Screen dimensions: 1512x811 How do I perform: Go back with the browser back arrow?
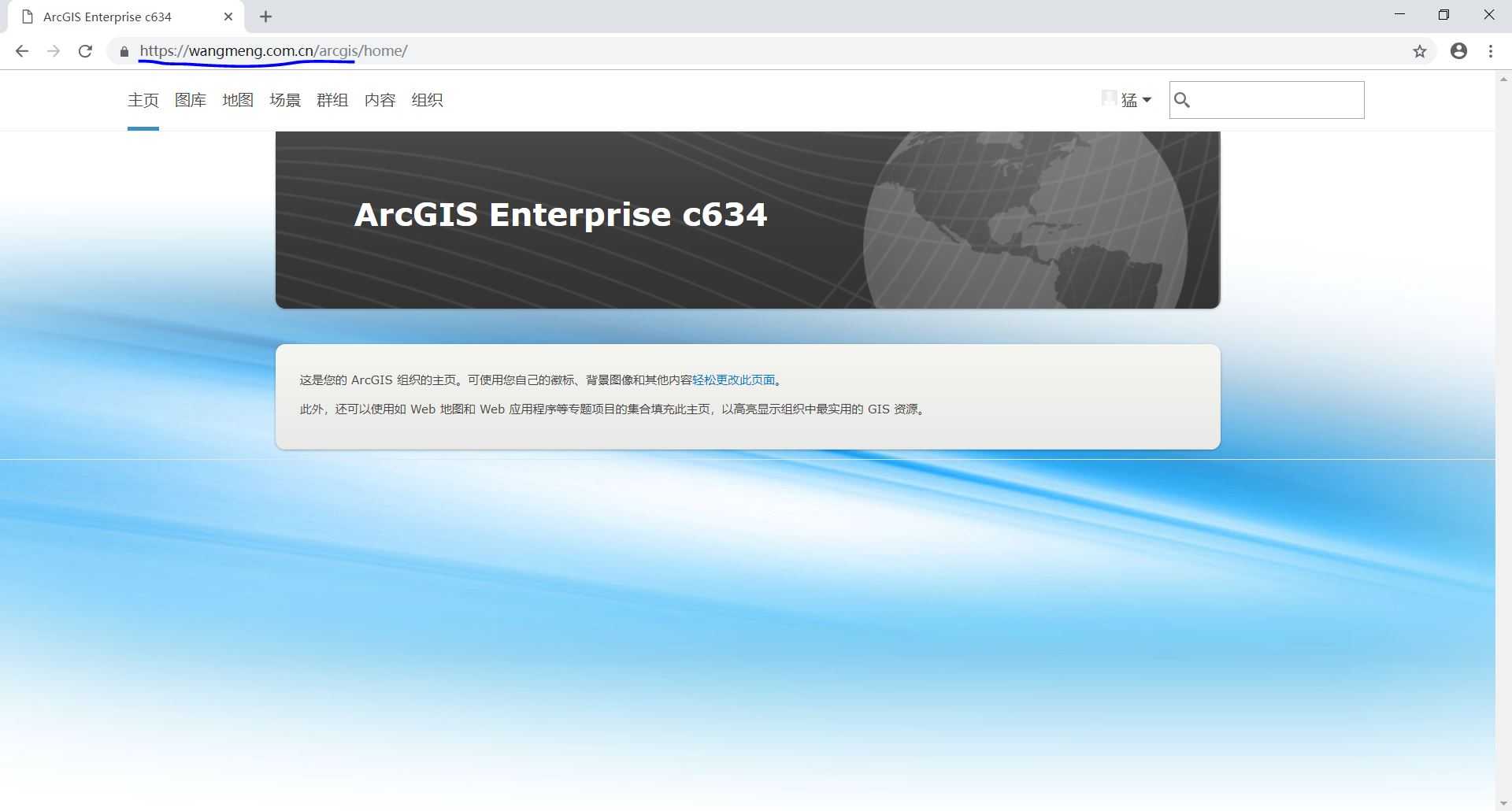coord(22,51)
